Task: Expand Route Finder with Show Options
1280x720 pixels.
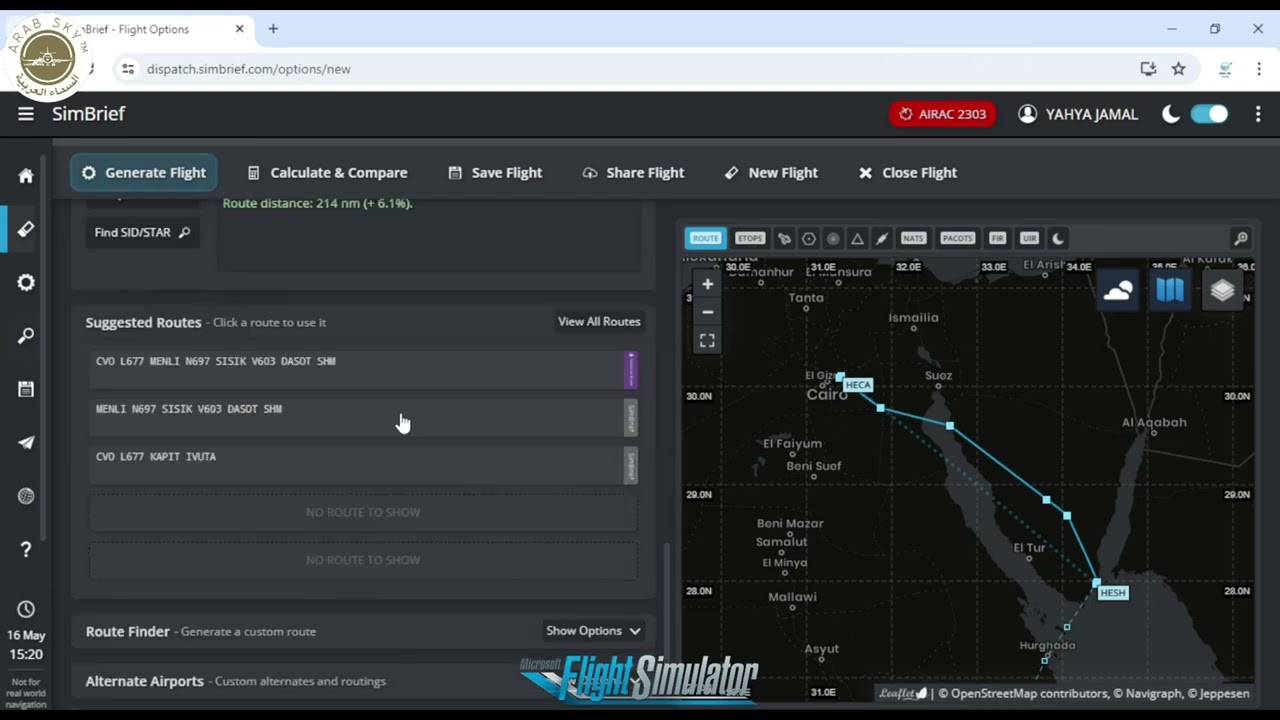Action: click(593, 631)
